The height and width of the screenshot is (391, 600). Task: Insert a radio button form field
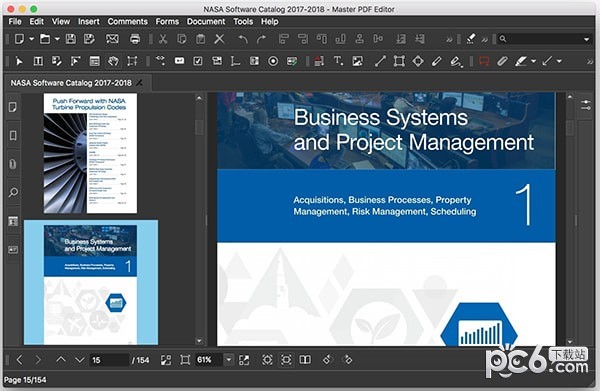point(273,61)
